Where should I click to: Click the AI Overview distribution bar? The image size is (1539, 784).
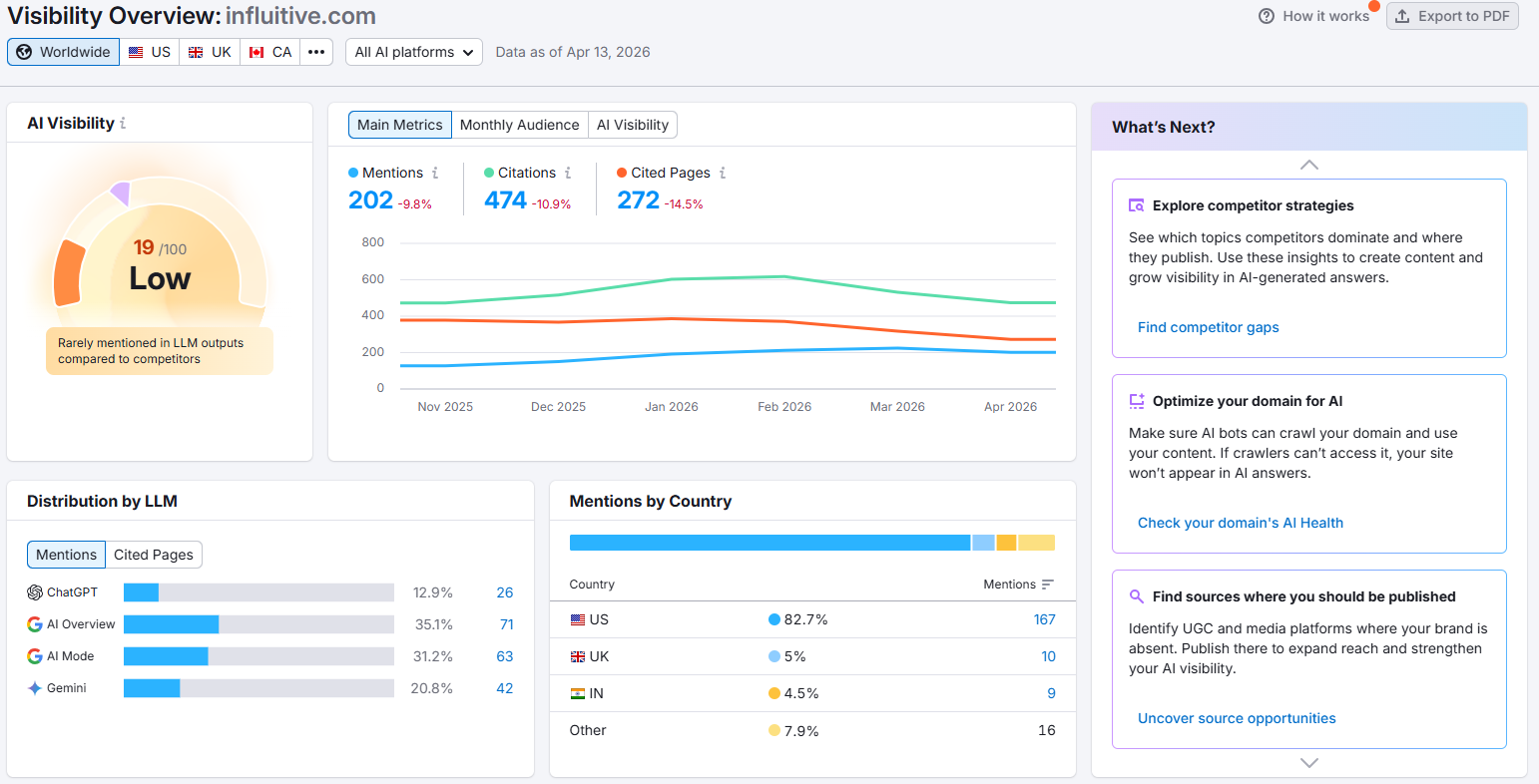pos(258,624)
